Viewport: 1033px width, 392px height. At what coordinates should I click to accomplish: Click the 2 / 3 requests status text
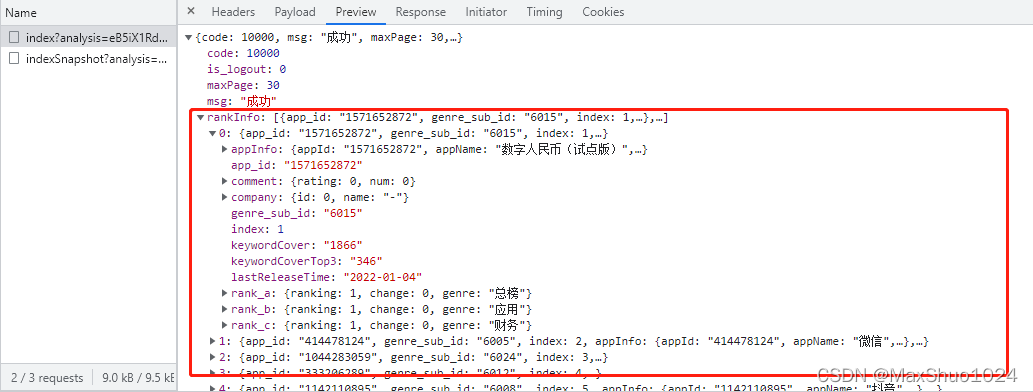[x=47, y=378]
